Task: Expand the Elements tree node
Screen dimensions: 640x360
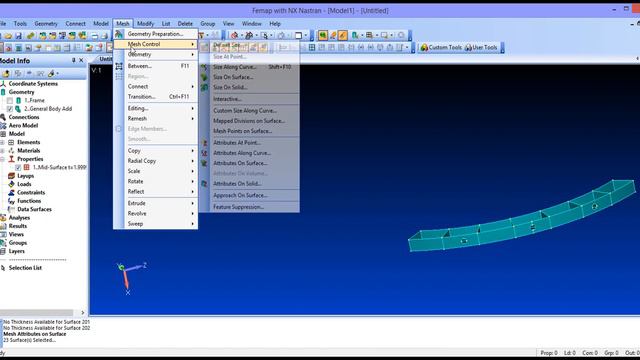Action: click(2, 142)
